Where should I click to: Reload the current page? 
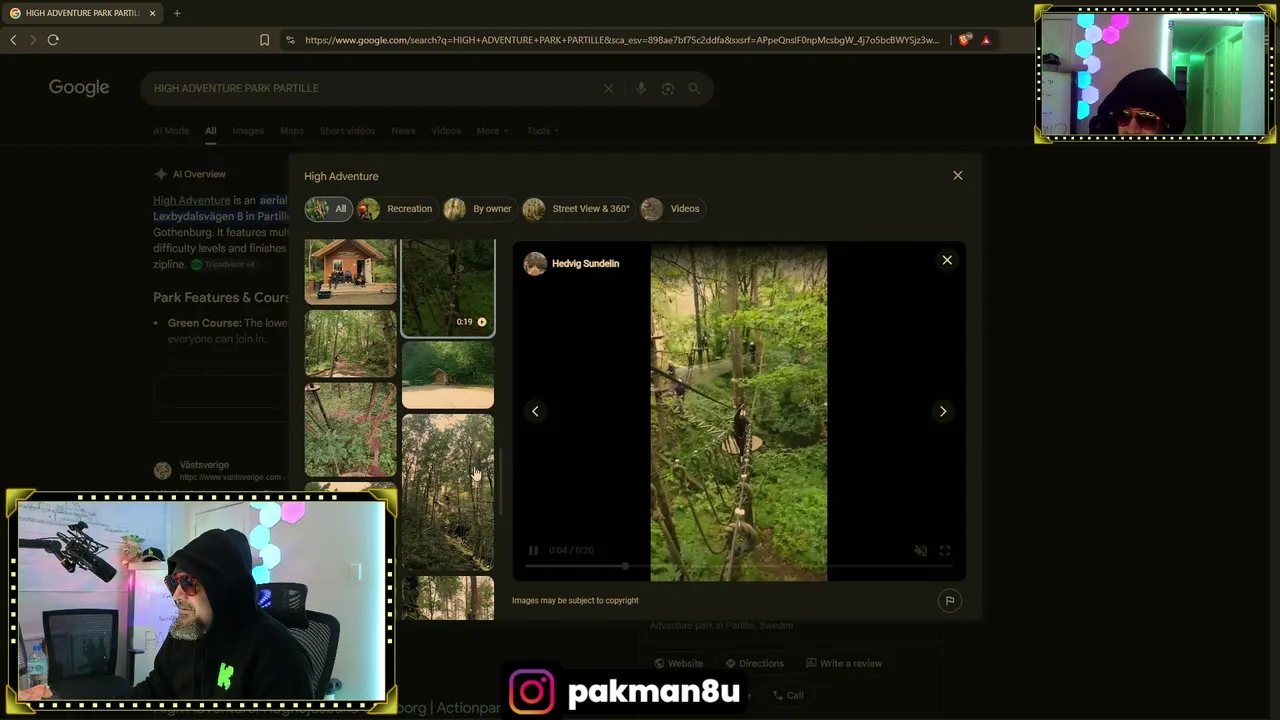tap(53, 40)
